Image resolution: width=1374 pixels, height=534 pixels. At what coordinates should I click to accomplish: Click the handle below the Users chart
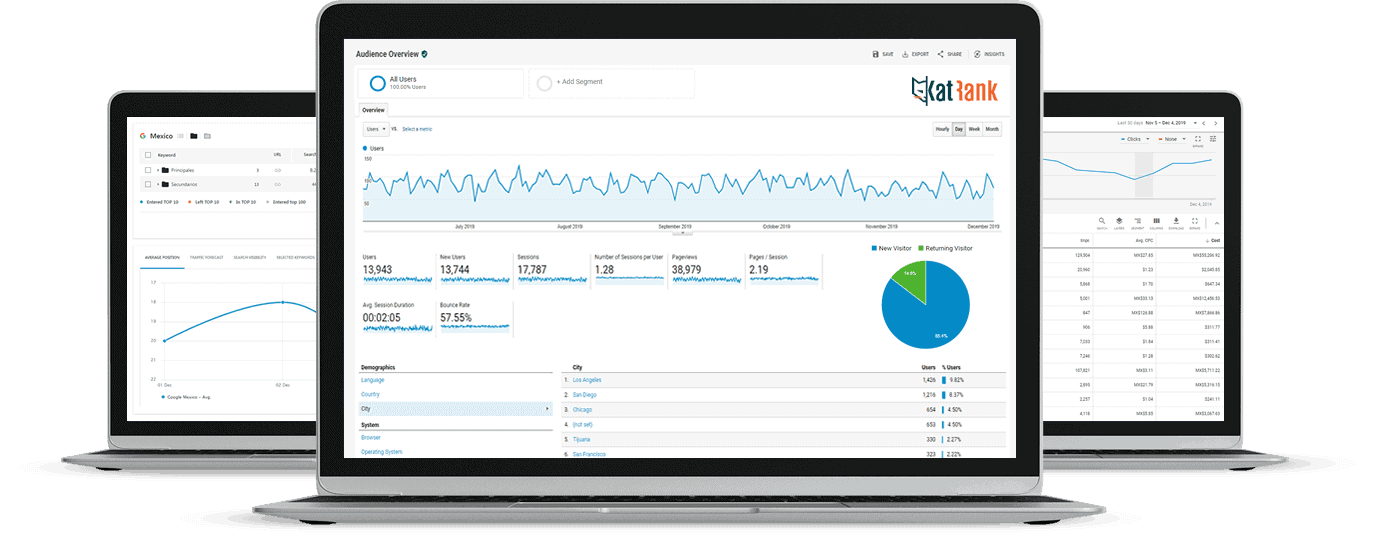[682, 233]
